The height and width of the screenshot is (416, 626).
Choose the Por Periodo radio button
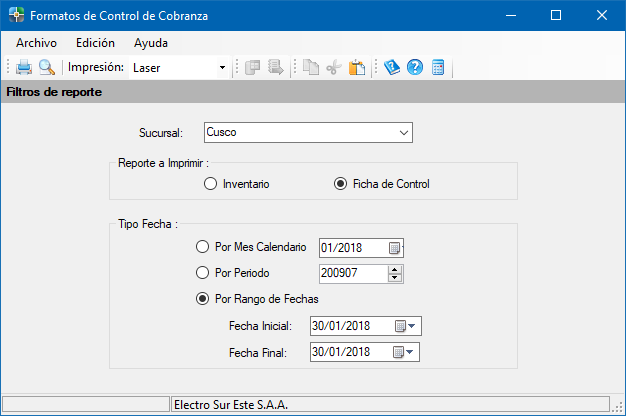coord(232,273)
